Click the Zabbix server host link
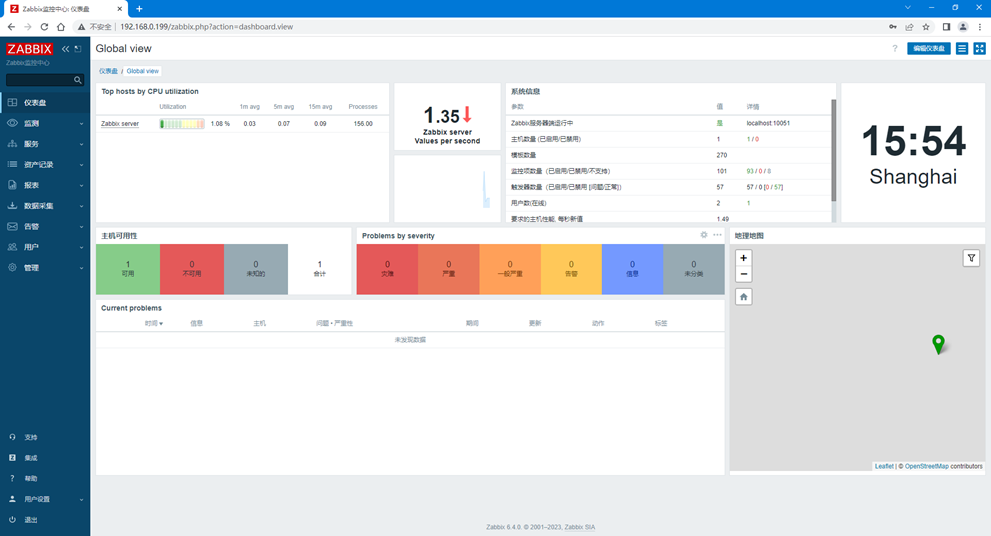Viewport: 991px width, 536px height. (120, 124)
